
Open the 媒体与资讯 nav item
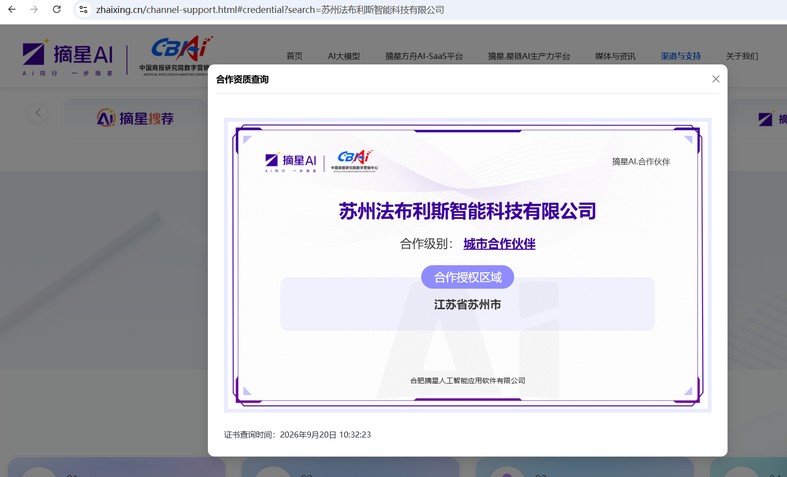click(615, 56)
